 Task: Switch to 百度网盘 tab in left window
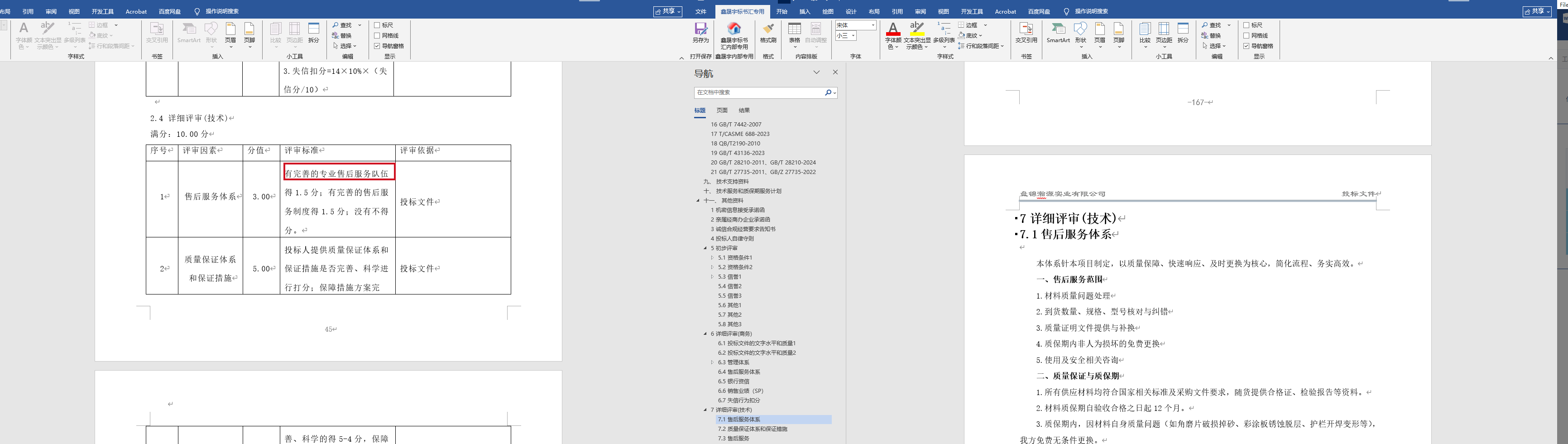click(x=170, y=12)
